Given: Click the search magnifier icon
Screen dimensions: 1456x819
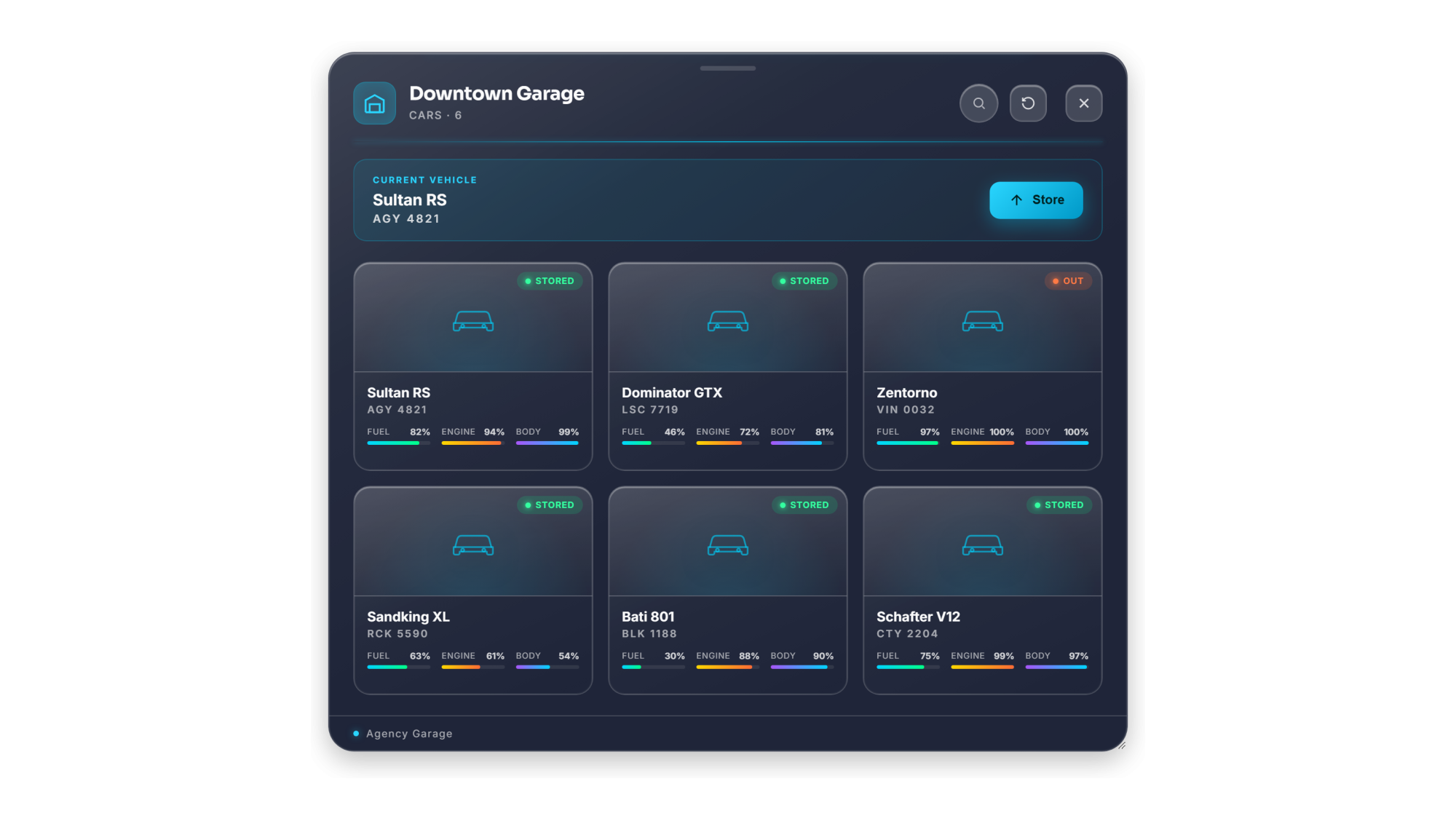Looking at the screenshot, I should tap(978, 103).
